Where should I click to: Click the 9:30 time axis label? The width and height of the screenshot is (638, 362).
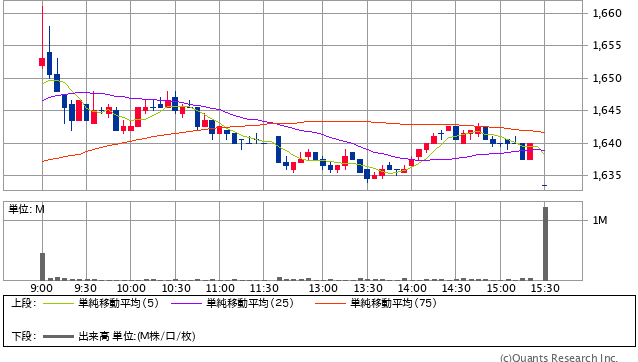(85, 288)
